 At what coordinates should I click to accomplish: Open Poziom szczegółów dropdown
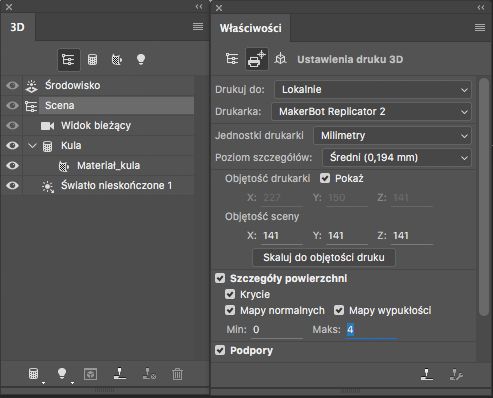pyautogui.click(x=397, y=158)
